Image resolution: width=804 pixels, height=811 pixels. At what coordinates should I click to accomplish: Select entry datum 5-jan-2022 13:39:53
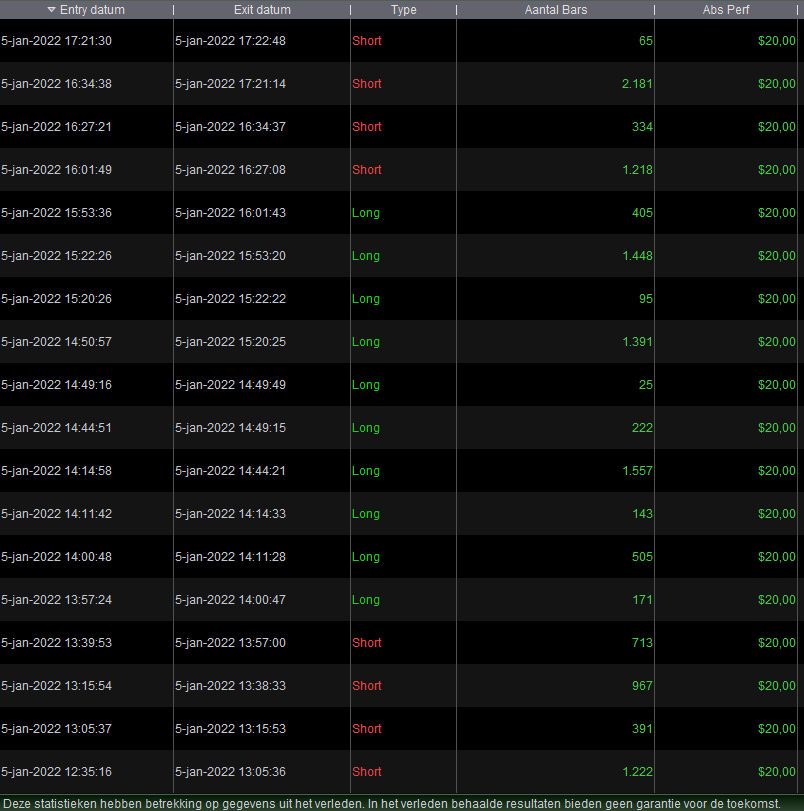click(x=56, y=642)
